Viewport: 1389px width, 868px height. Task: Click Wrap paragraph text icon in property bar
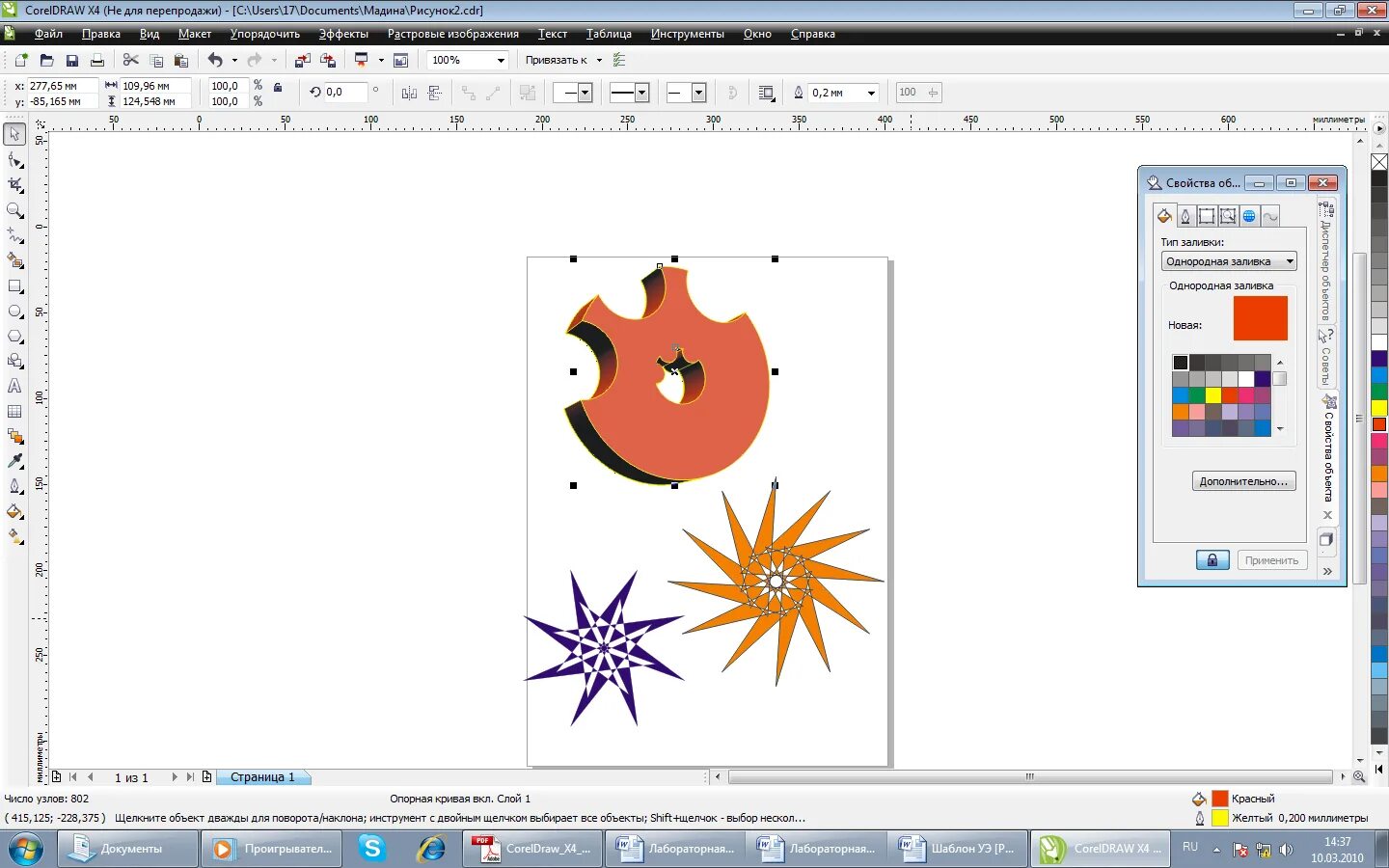(x=767, y=93)
